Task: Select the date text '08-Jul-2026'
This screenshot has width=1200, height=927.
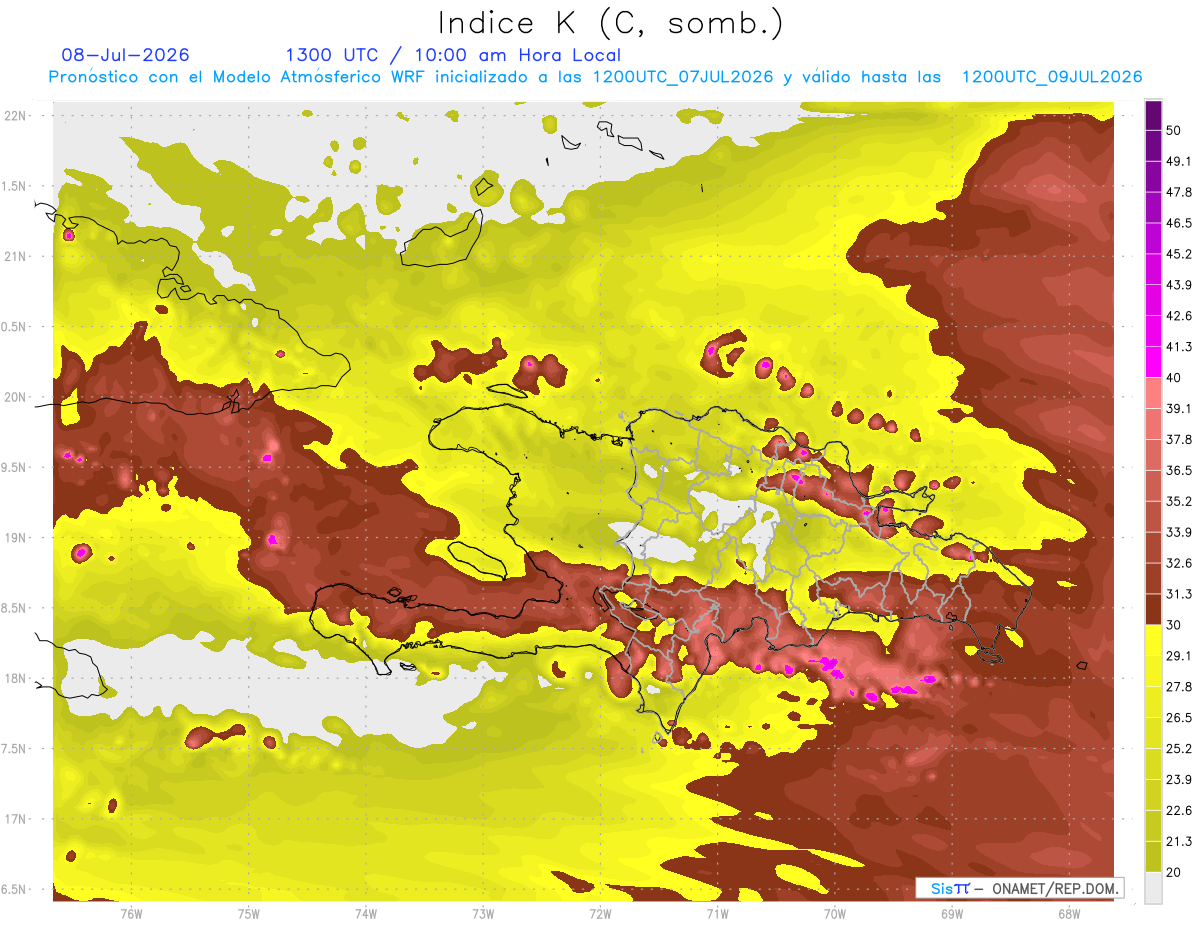Action: (x=125, y=55)
